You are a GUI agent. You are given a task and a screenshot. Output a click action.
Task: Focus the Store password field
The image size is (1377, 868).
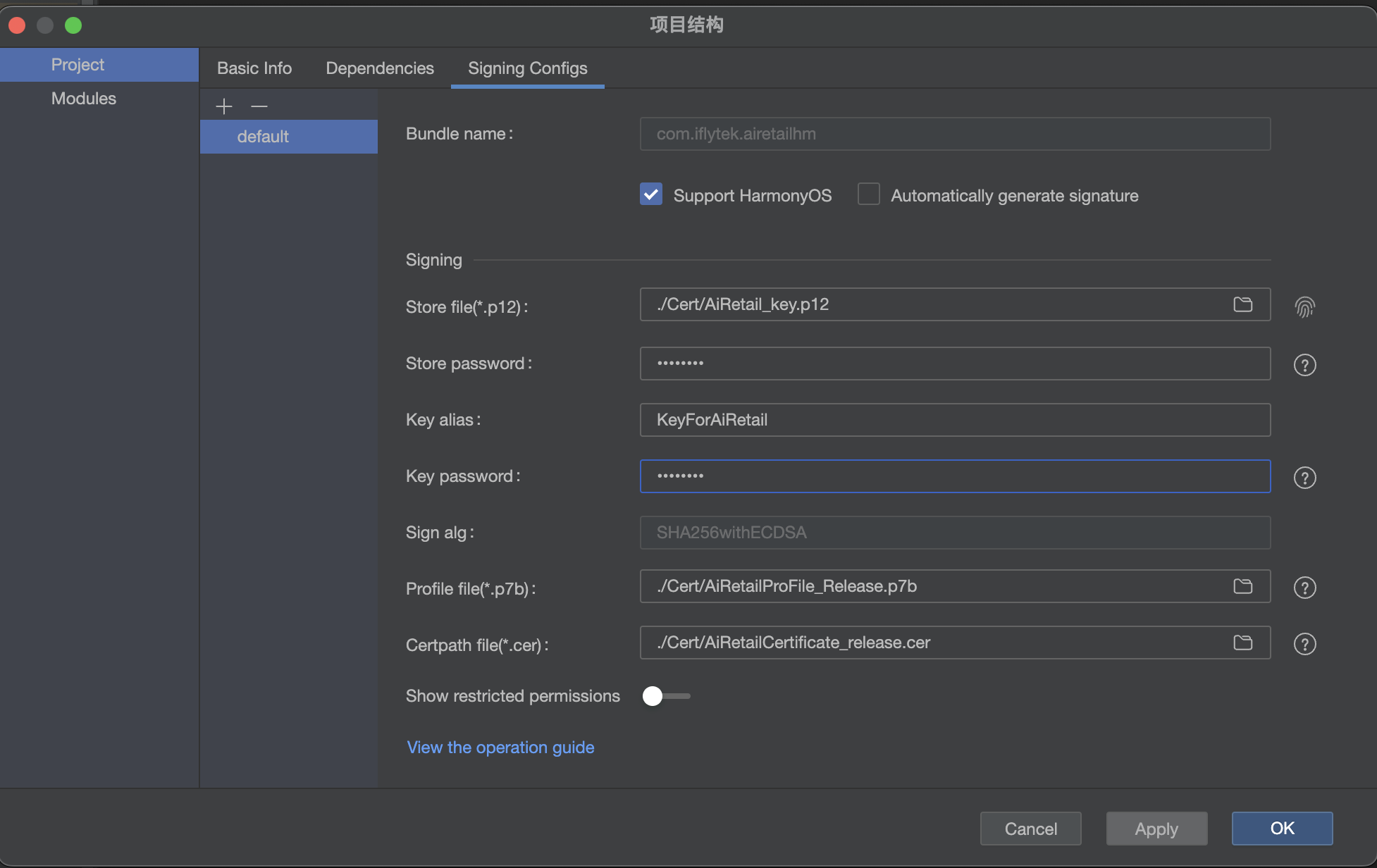pos(956,364)
